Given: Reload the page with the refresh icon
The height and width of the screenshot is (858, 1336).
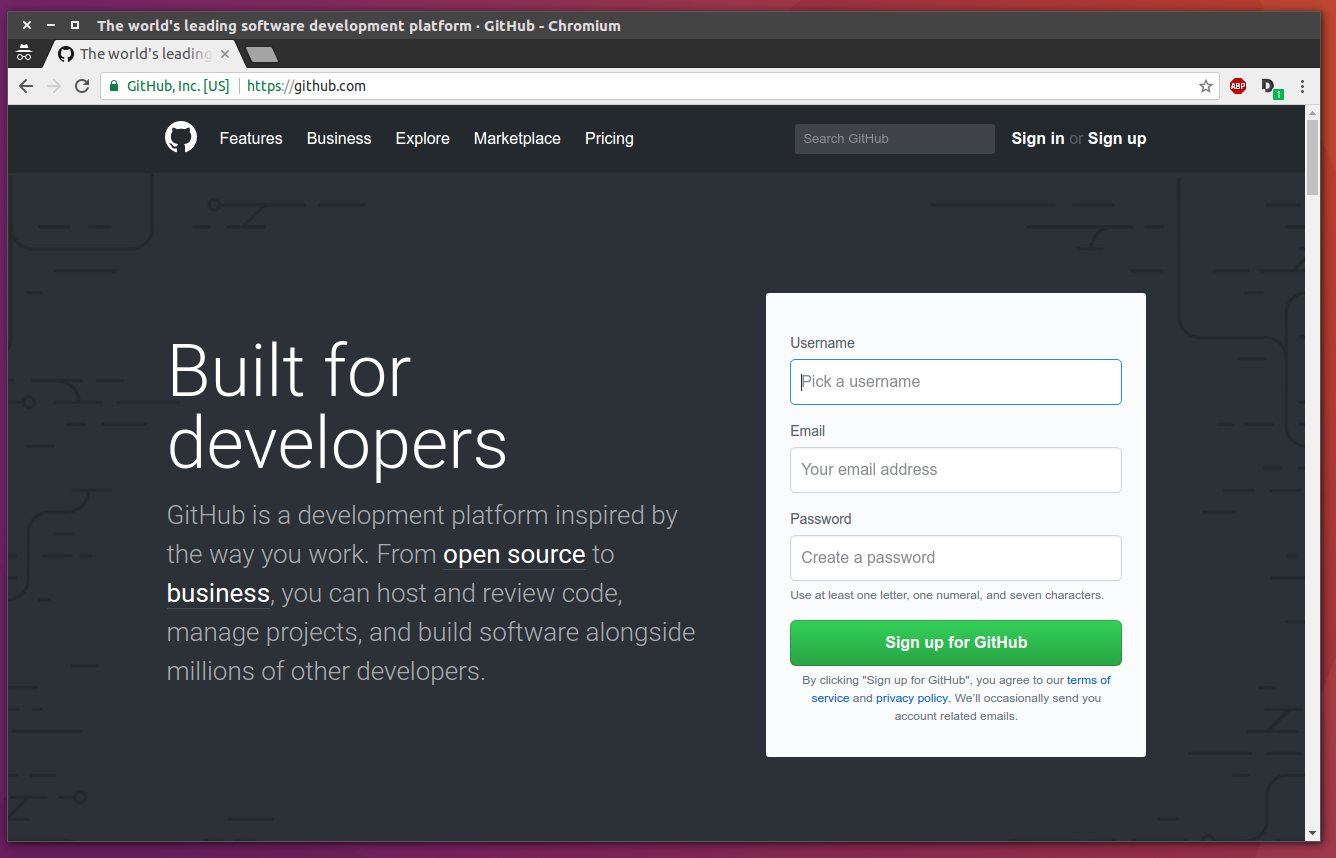Looking at the screenshot, I should [82, 86].
